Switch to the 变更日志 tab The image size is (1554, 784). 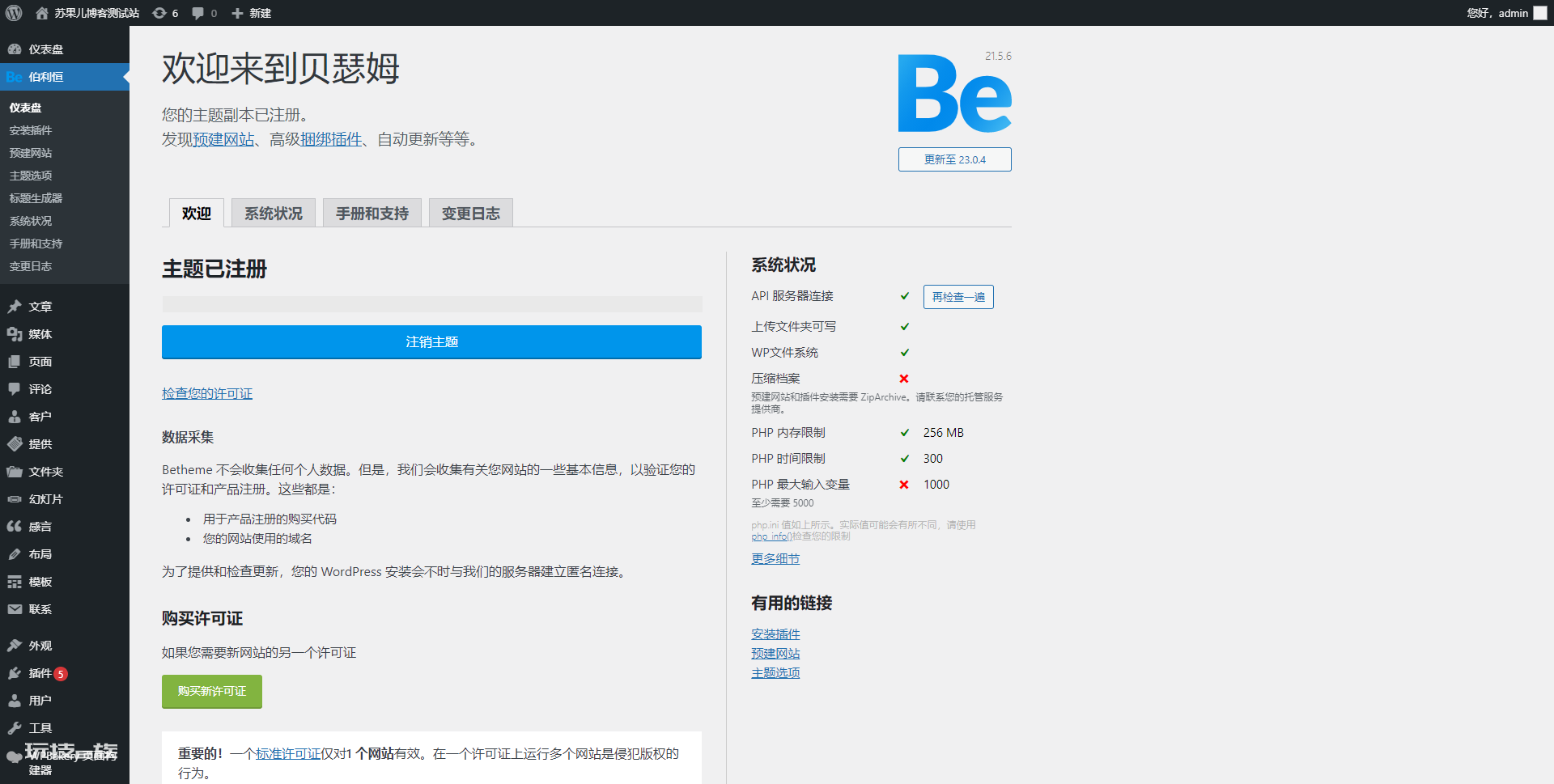click(471, 213)
